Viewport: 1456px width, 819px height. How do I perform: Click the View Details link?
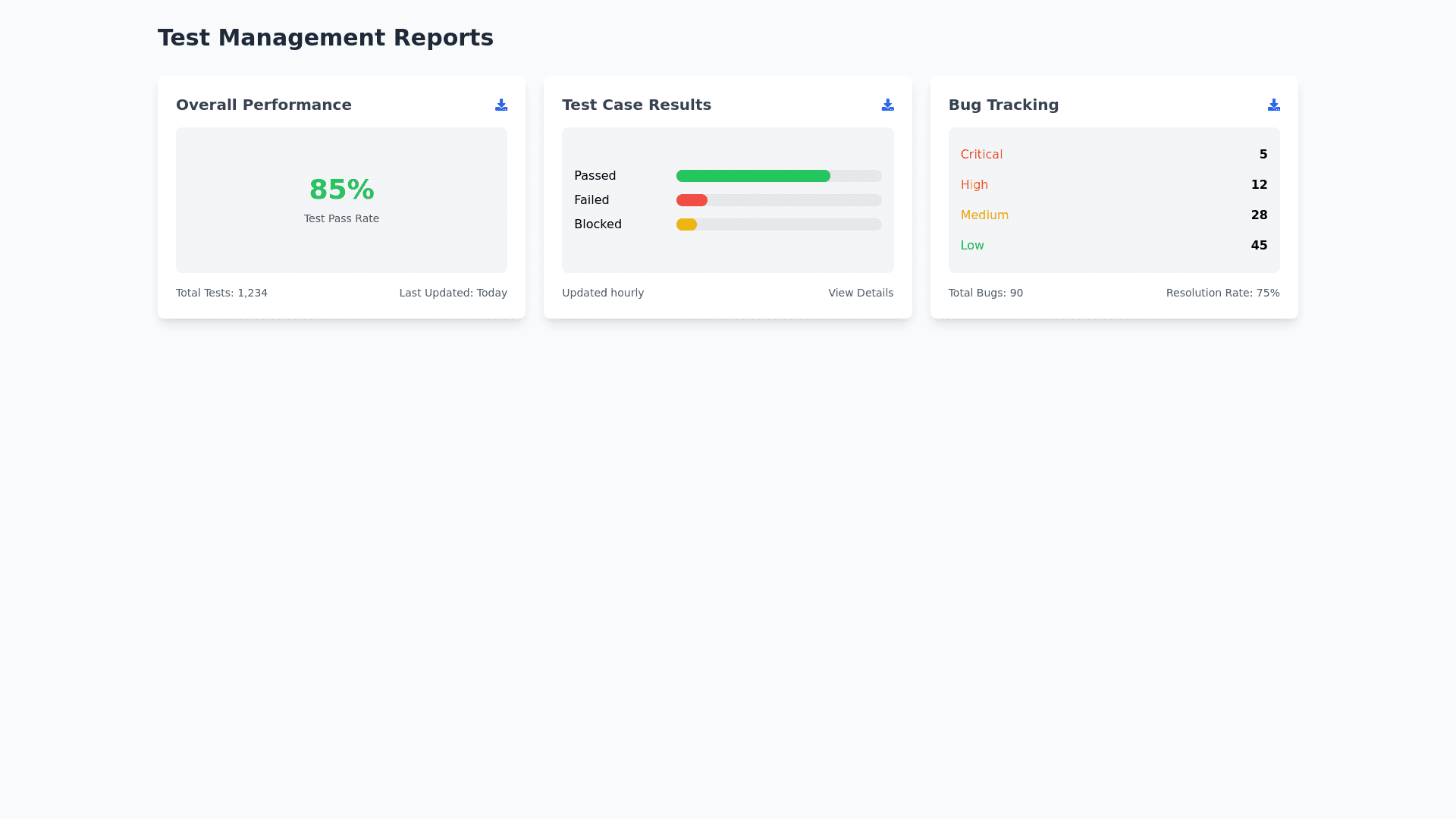(860, 293)
